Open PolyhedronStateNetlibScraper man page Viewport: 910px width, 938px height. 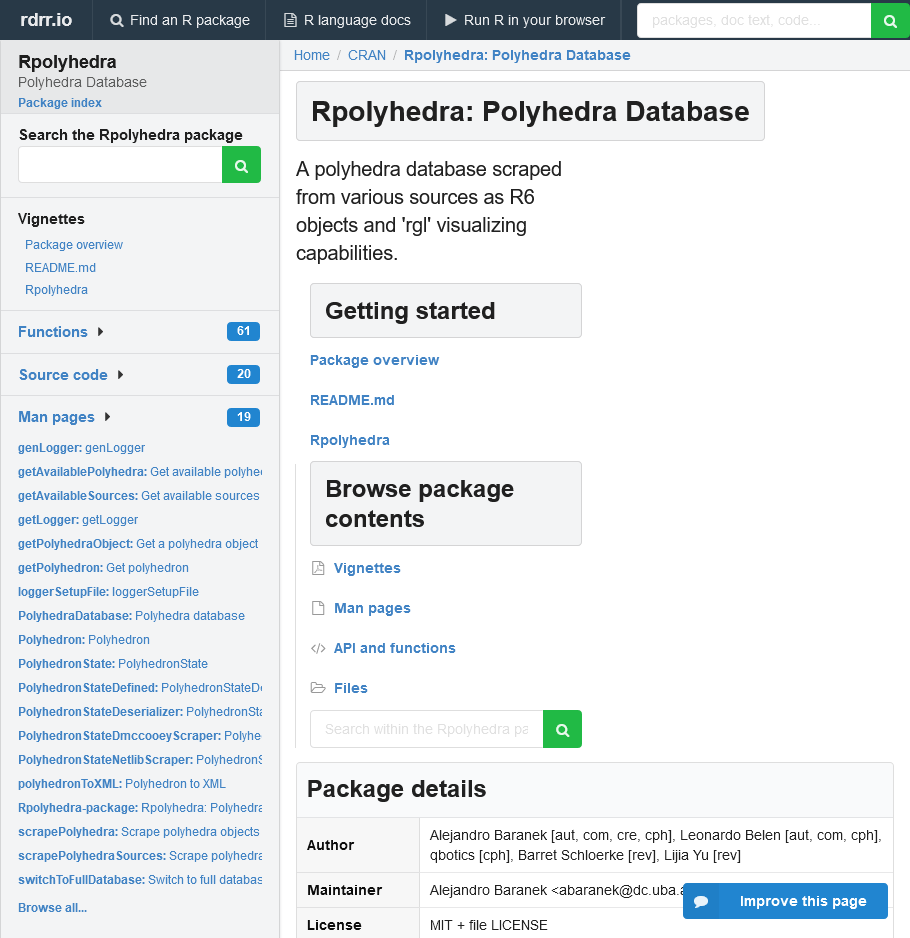140,760
